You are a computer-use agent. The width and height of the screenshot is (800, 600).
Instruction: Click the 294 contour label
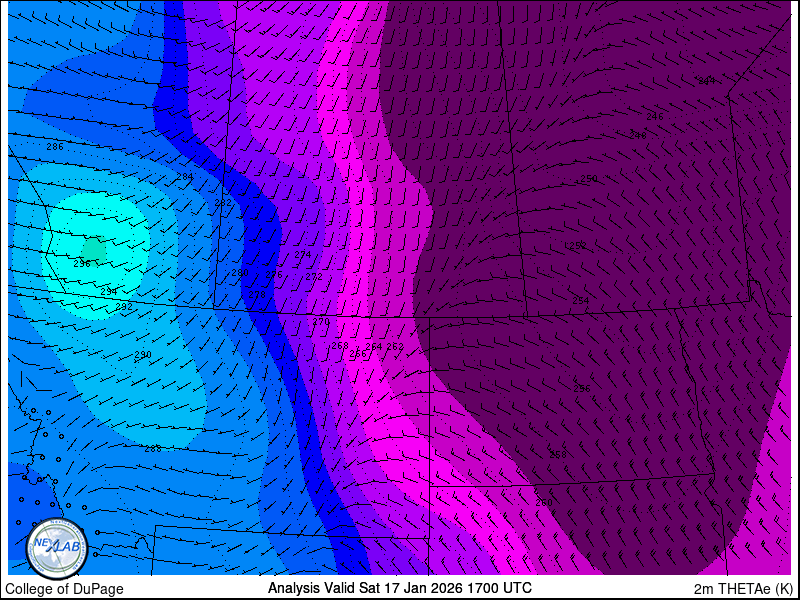(109, 291)
